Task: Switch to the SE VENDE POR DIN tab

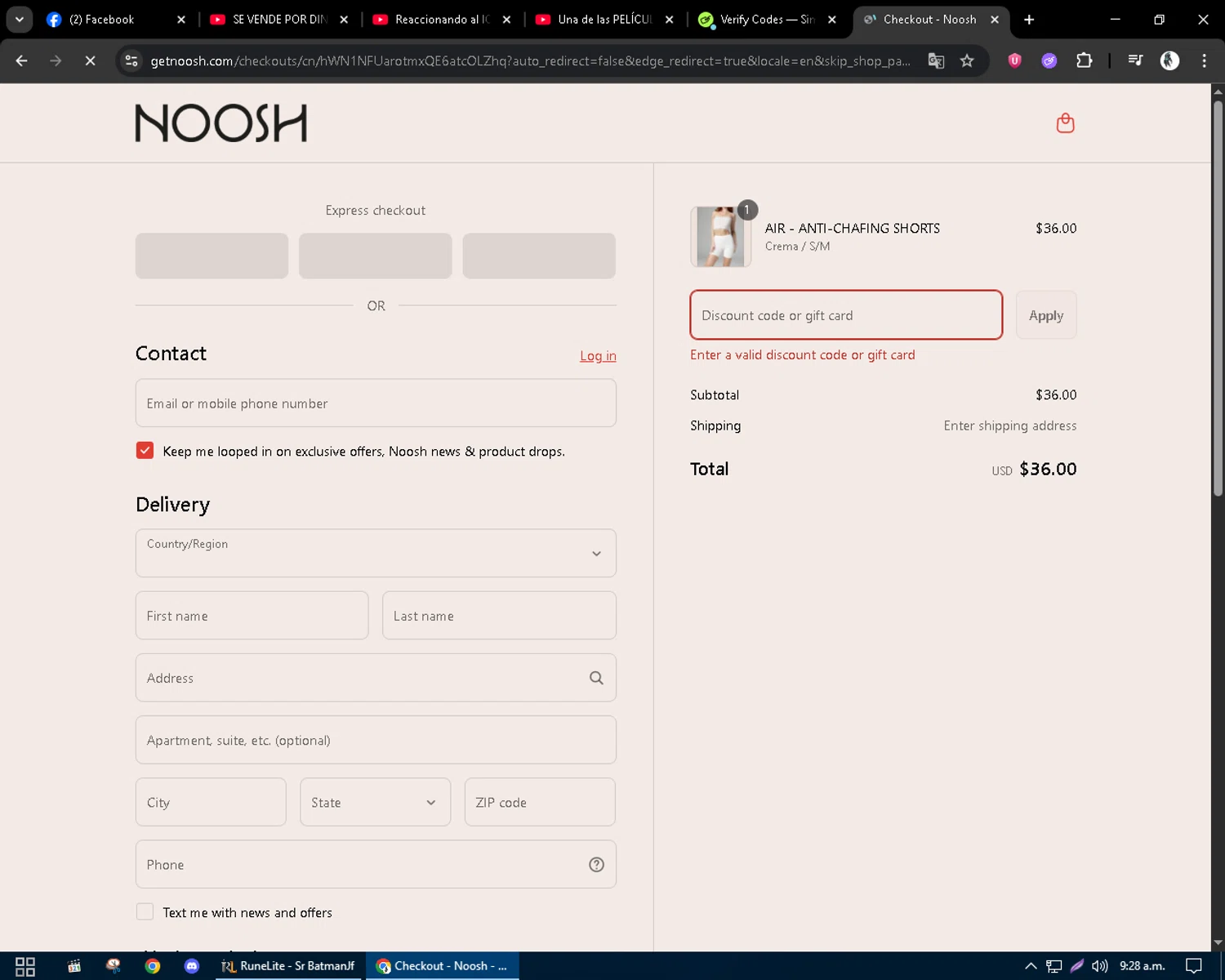Action: 278,20
